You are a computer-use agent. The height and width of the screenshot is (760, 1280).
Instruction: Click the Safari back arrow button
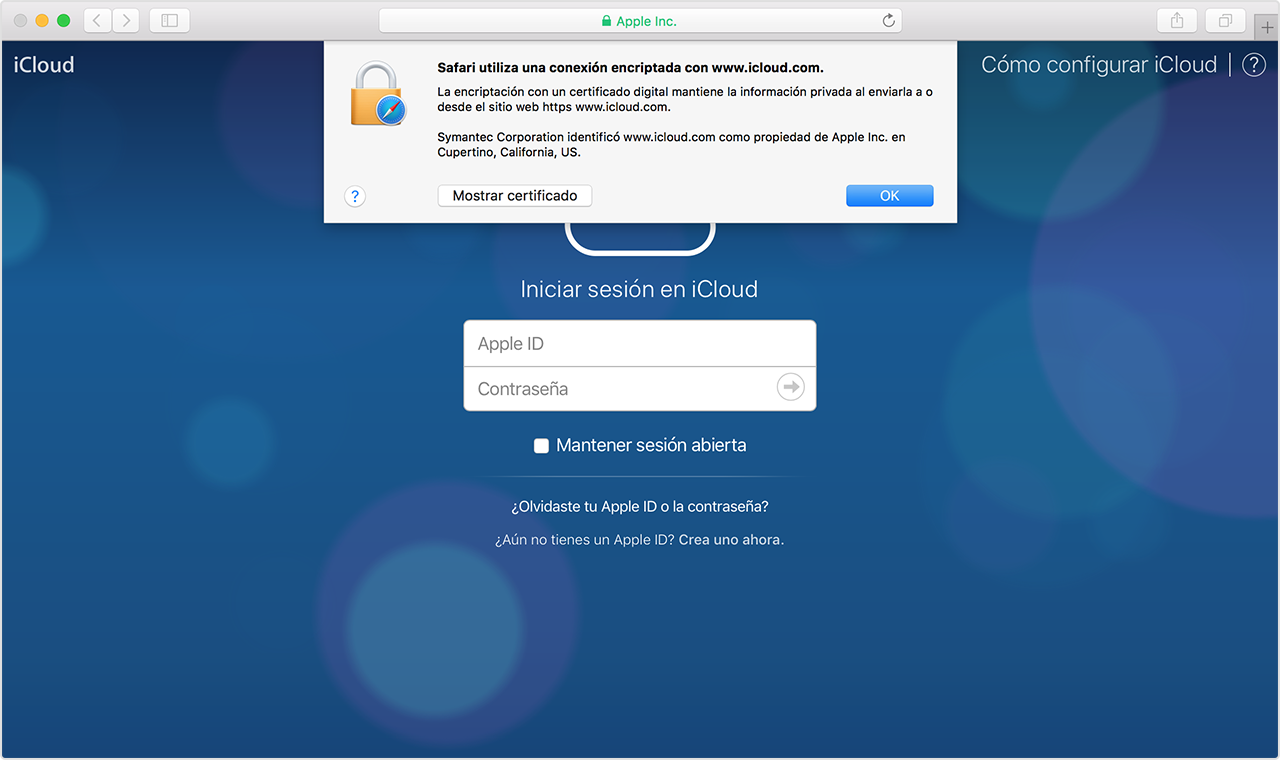[x=97, y=20]
